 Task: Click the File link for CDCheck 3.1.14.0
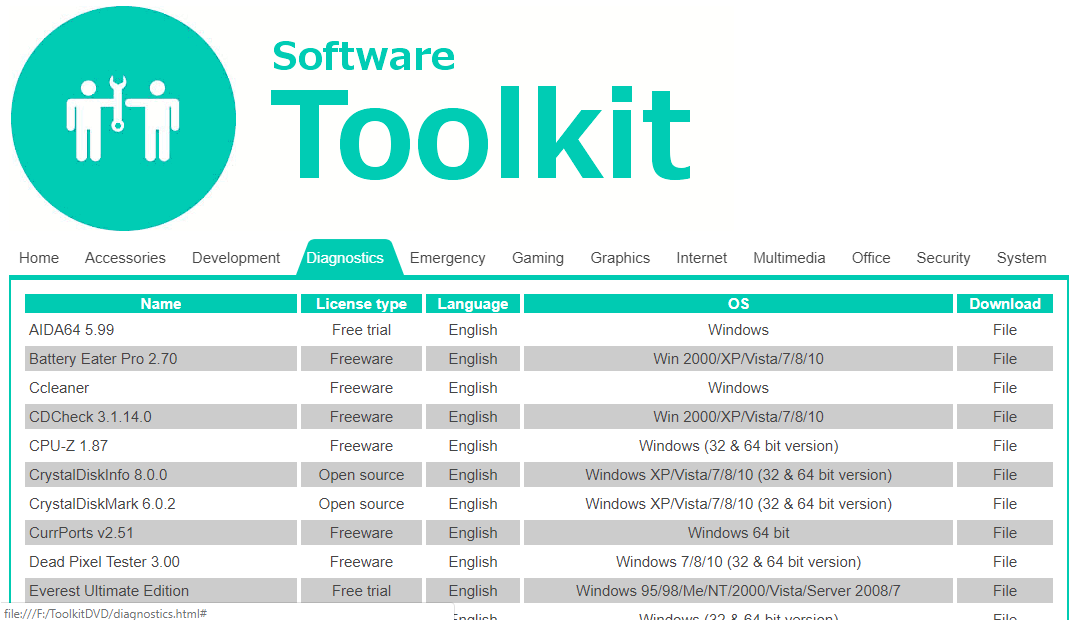tap(1005, 417)
